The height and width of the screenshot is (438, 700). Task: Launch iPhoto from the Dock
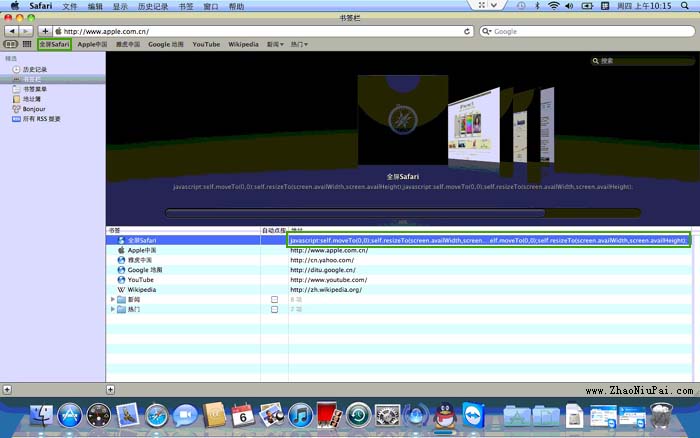coord(271,415)
